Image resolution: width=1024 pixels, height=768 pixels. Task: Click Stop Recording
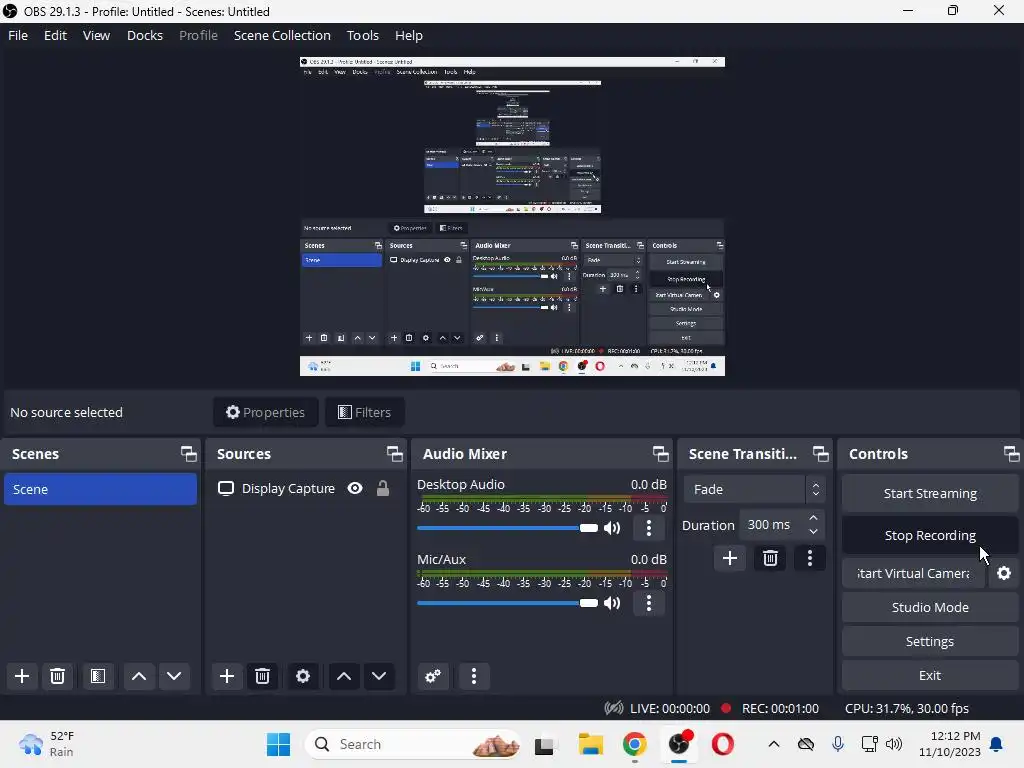tap(930, 535)
